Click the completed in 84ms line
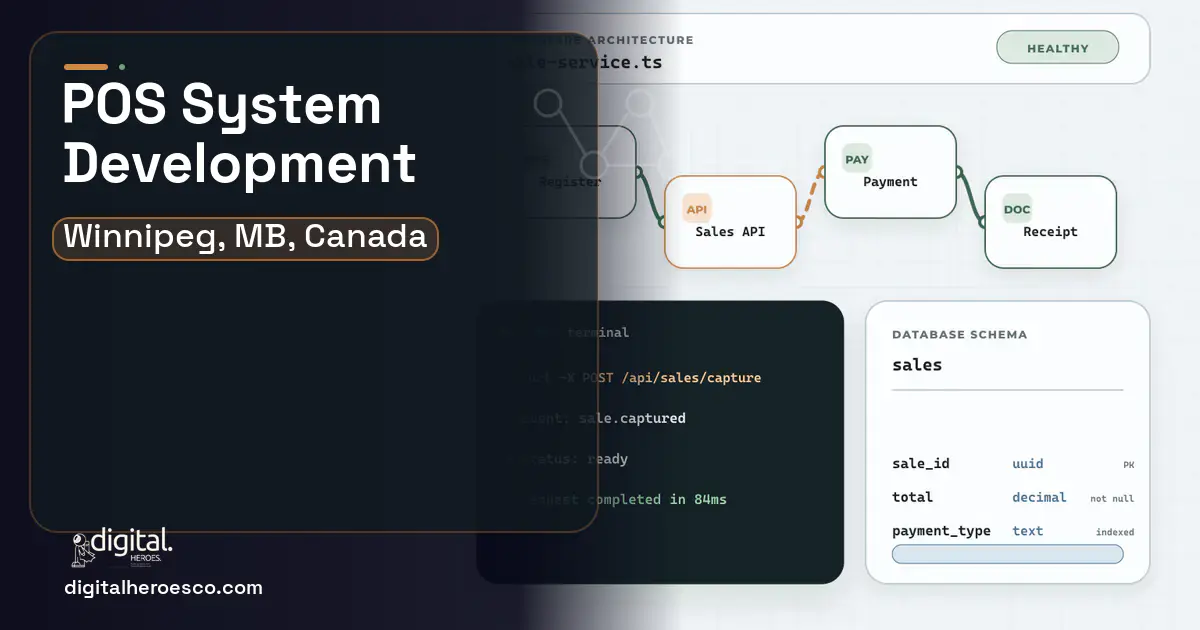This screenshot has height=630, width=1200. [x=657, y=499]
